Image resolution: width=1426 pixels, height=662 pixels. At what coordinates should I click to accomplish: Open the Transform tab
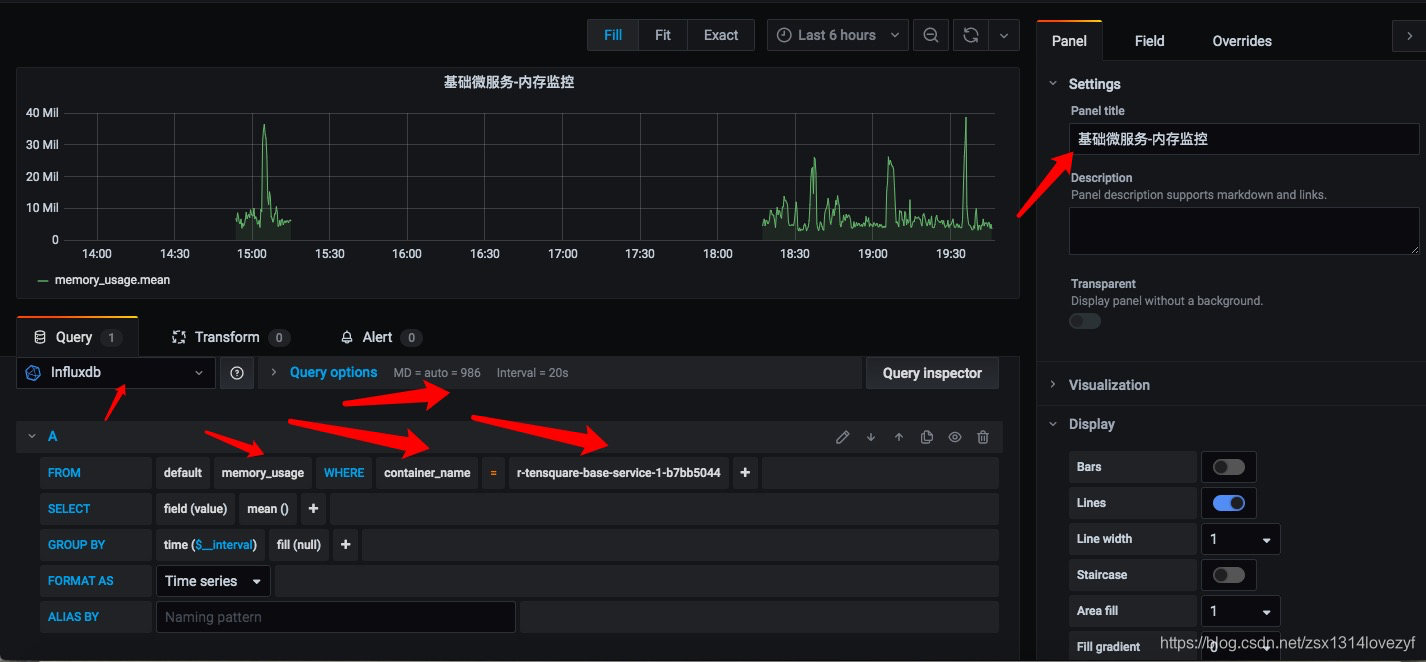tap(230, 337)
